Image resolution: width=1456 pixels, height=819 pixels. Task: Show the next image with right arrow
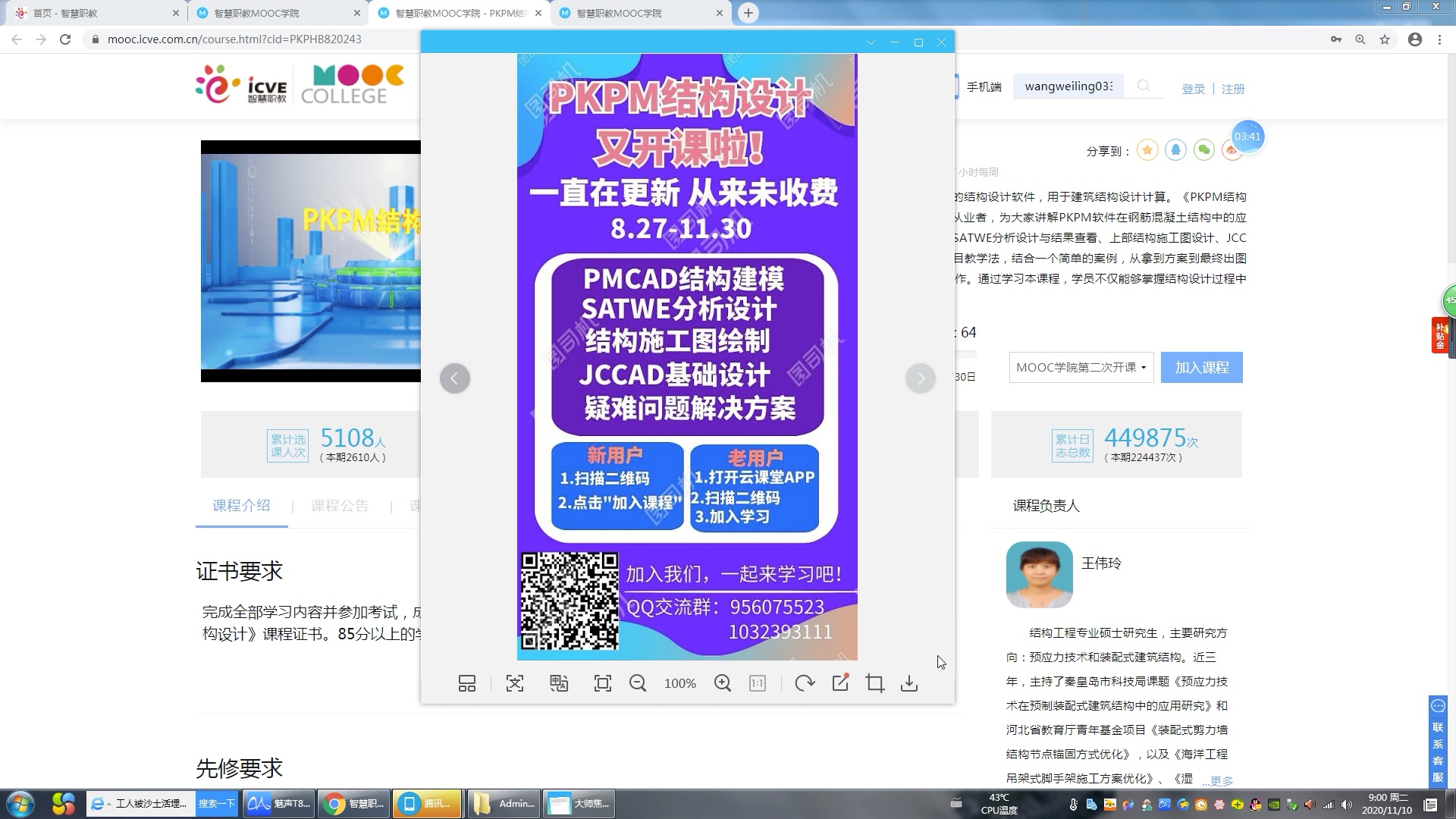(x=921, y=378)
